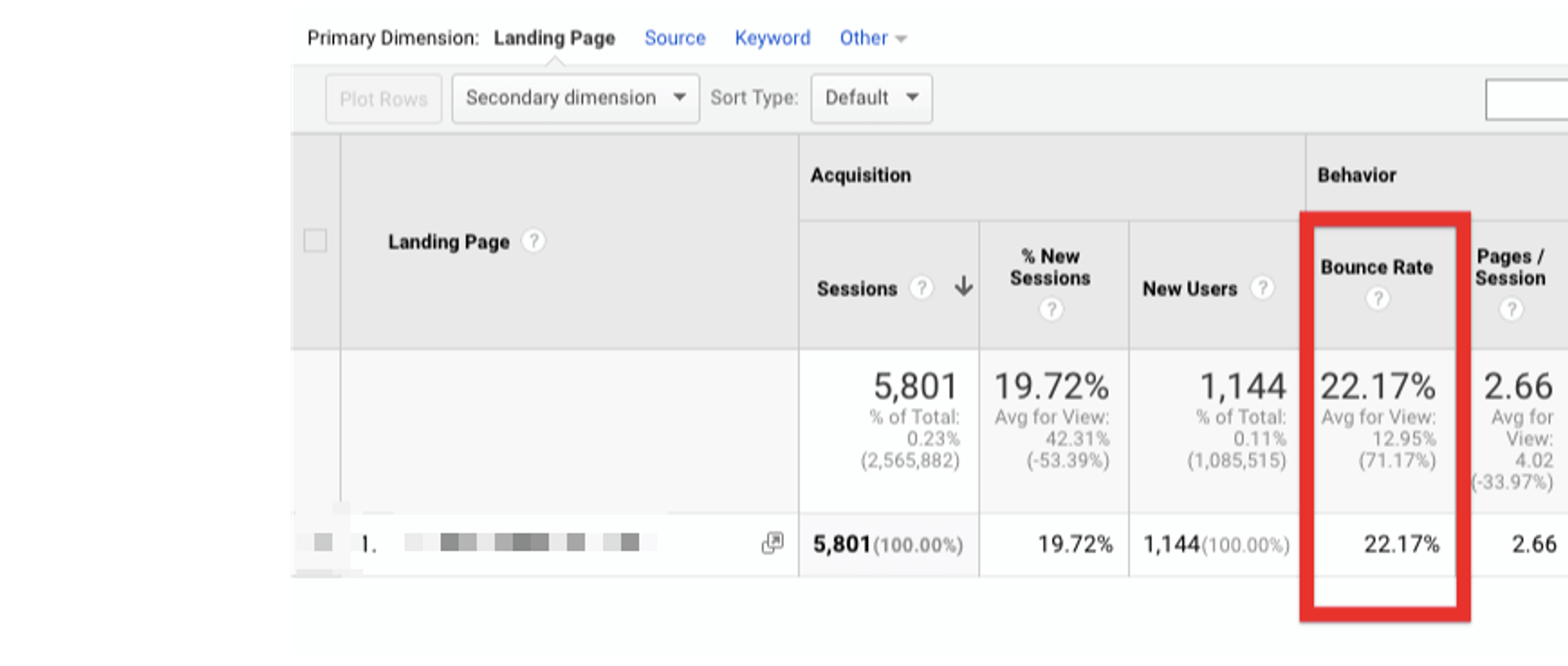Click the Sessions column help icon
1568x666 pixels.
921,288
